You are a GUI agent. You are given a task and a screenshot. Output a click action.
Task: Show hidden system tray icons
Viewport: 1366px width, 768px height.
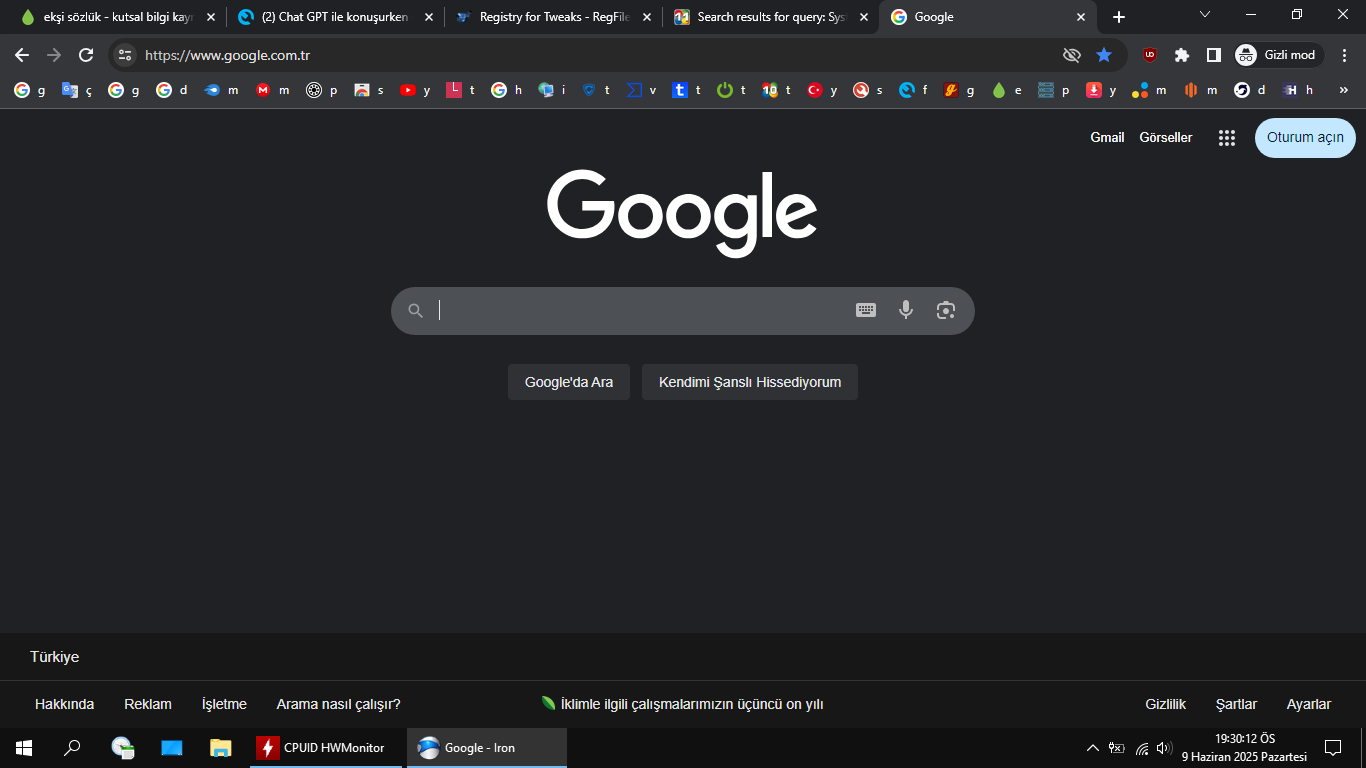1092,747
